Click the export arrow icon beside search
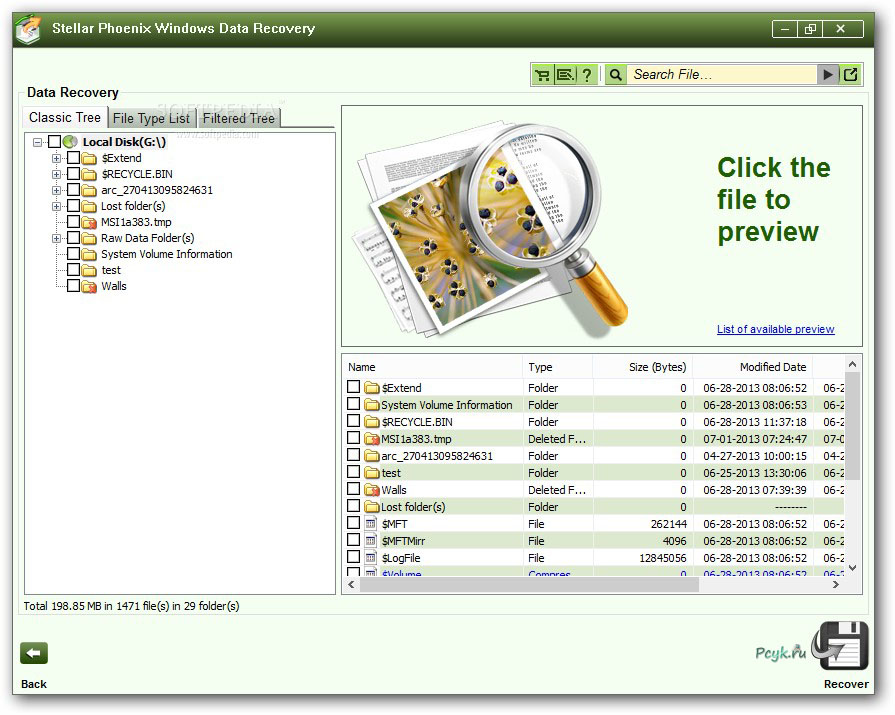The height and width of the screenshot is (715, 895). 851,75
